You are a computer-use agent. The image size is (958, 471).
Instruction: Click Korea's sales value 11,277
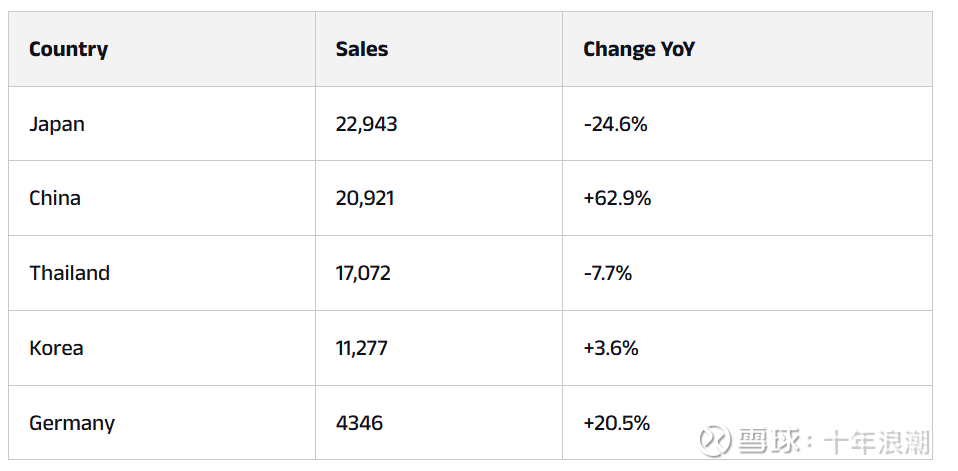[362, 348]
